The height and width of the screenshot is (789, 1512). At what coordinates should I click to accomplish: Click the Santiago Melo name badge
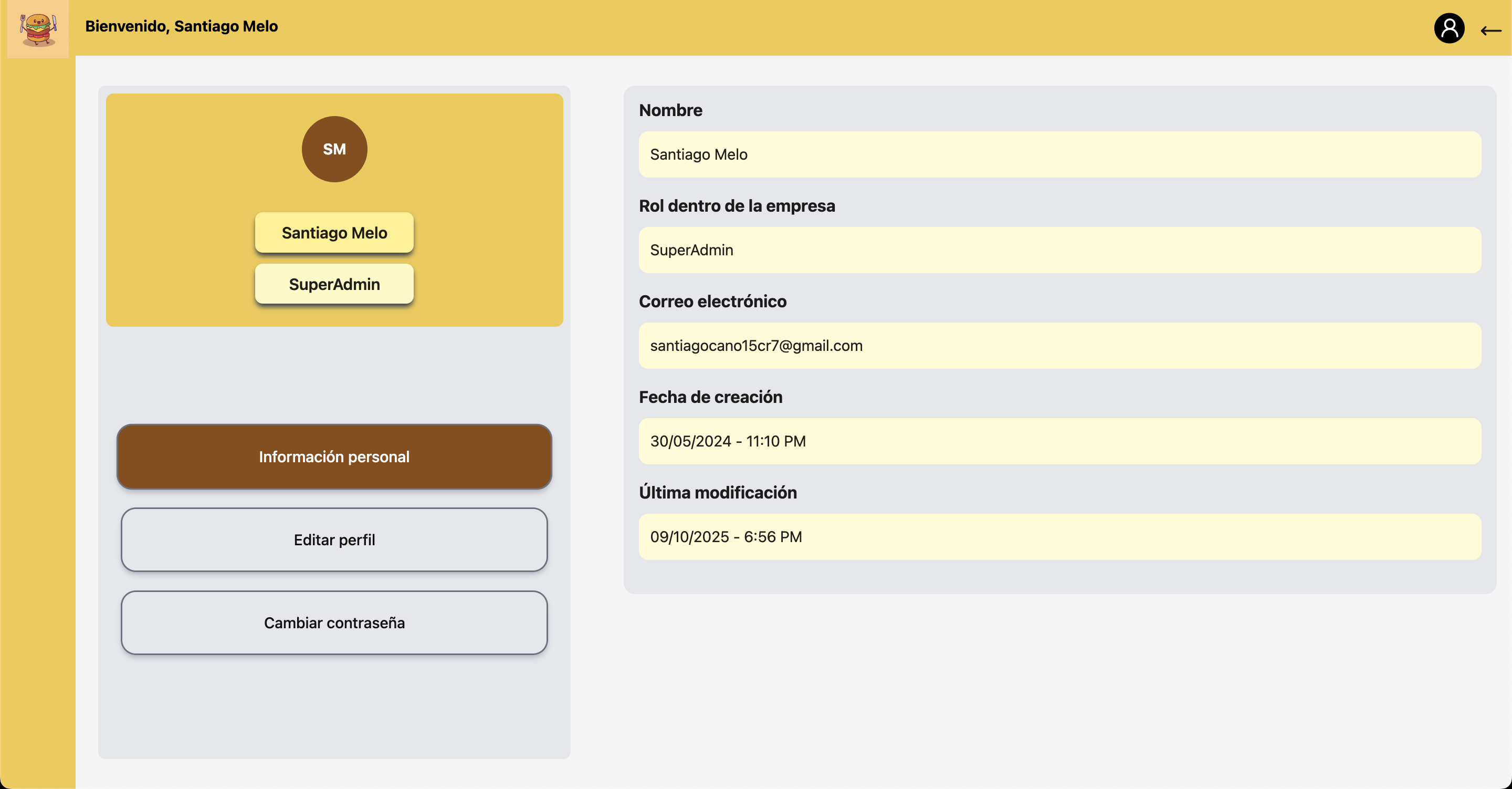(334, 233)
